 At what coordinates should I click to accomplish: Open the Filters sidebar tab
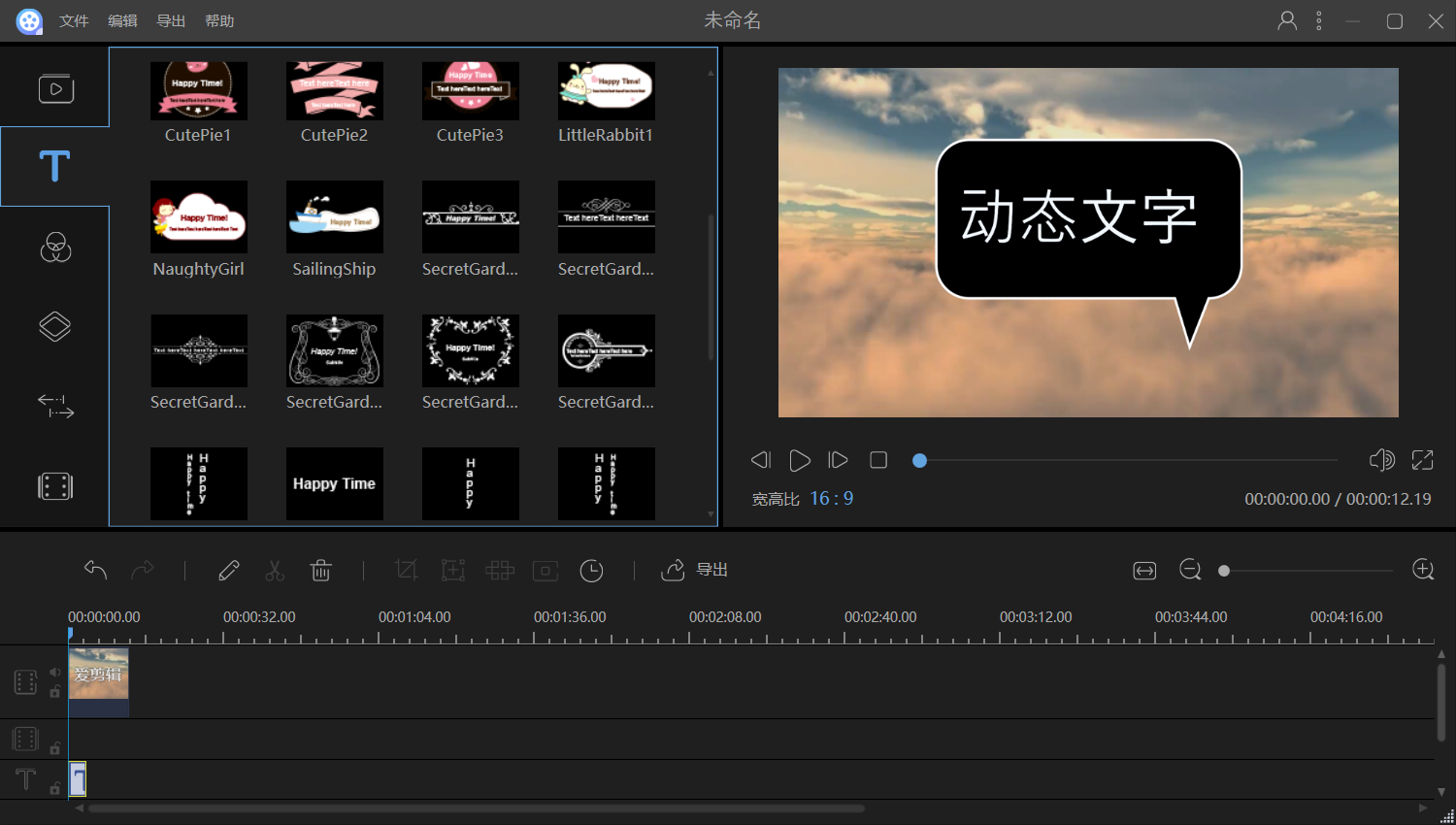pos(55,247)
